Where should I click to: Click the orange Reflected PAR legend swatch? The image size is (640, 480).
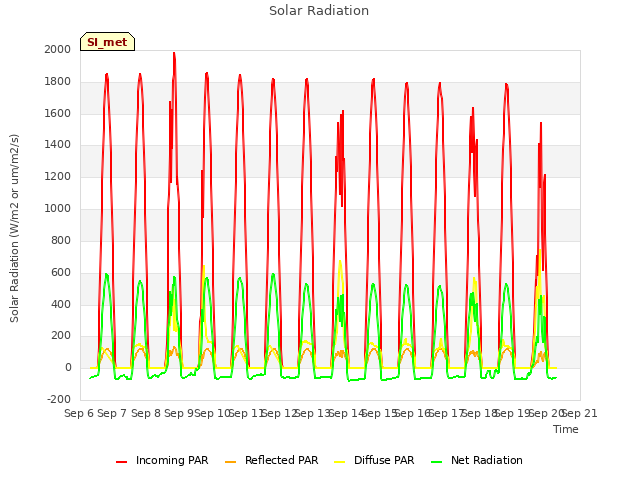(230, 462)
